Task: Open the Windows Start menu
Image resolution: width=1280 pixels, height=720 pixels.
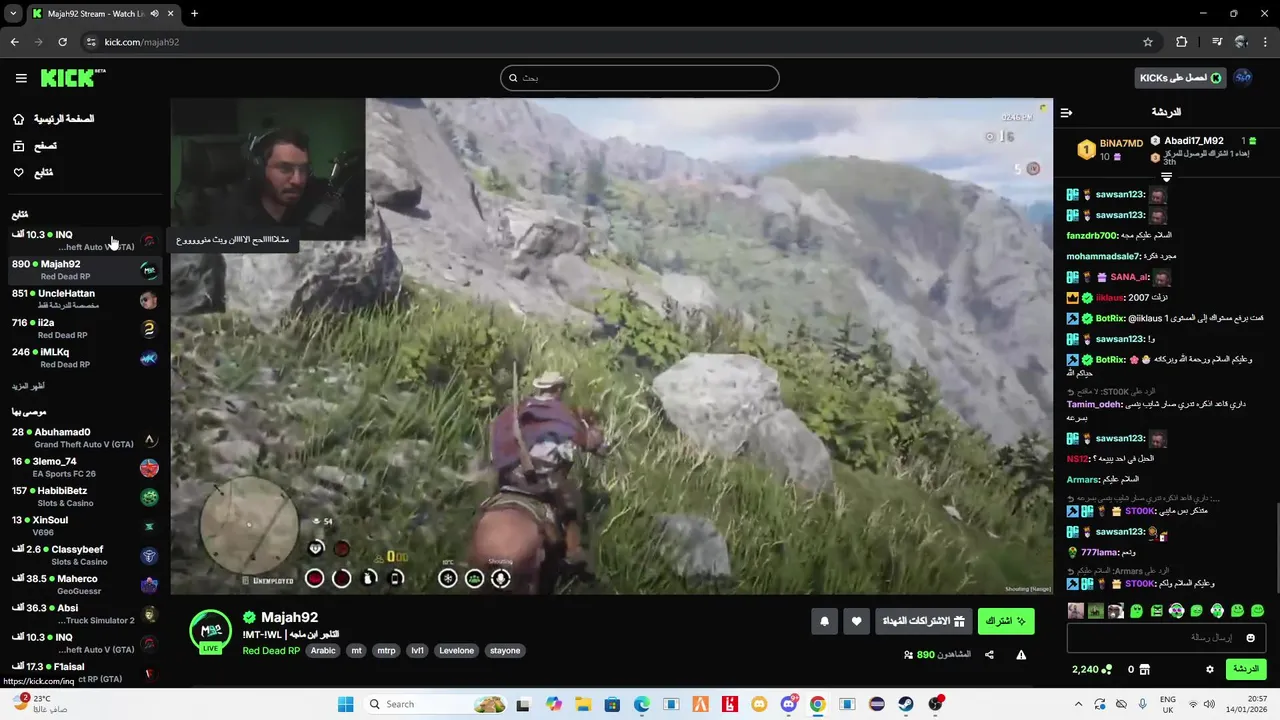Action: pos(346,704)
